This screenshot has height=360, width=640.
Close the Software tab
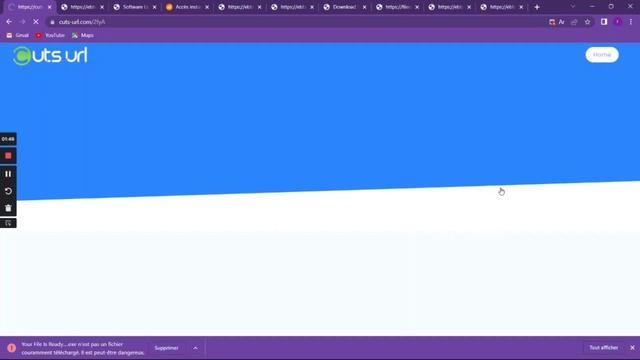pos(154,7)
